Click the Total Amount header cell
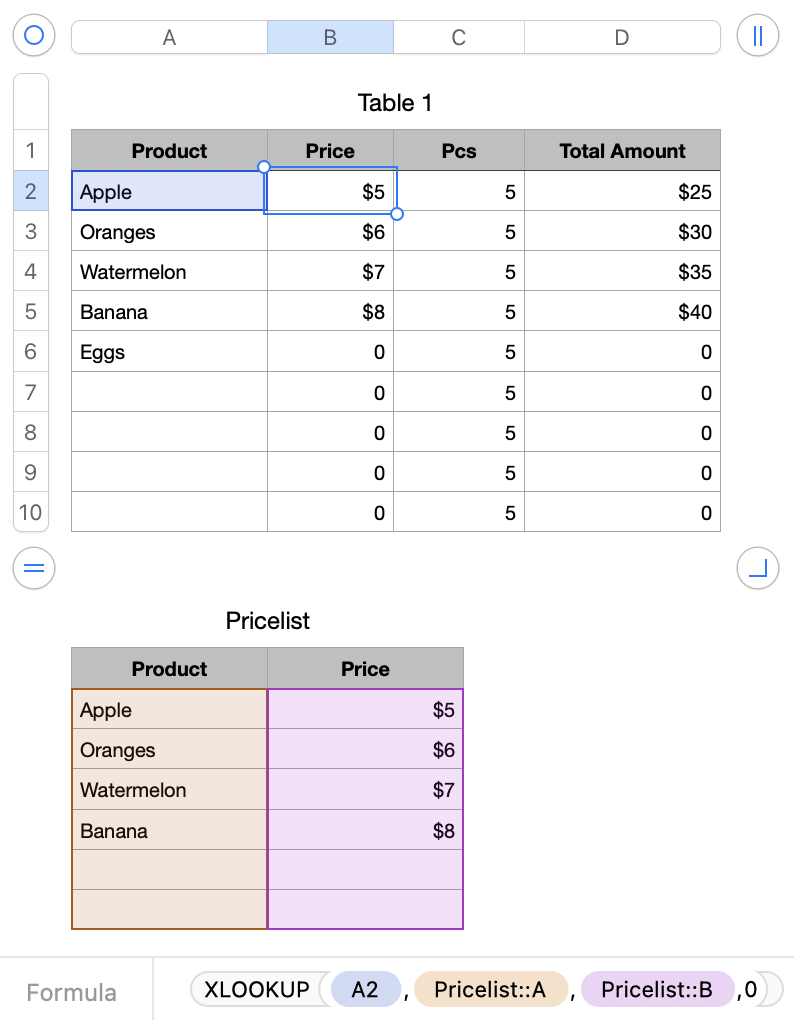794x1020 pixels. tap(622, 151)
